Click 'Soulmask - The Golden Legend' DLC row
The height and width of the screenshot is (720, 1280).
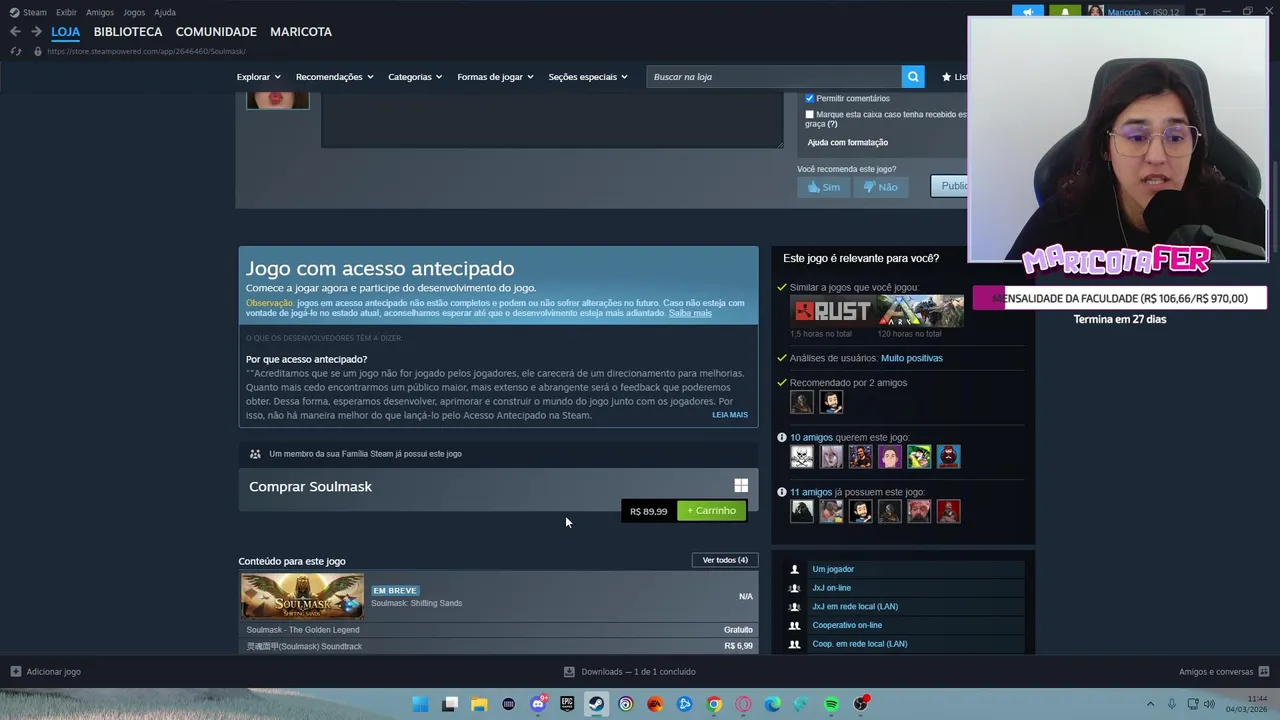pos(498,630)
